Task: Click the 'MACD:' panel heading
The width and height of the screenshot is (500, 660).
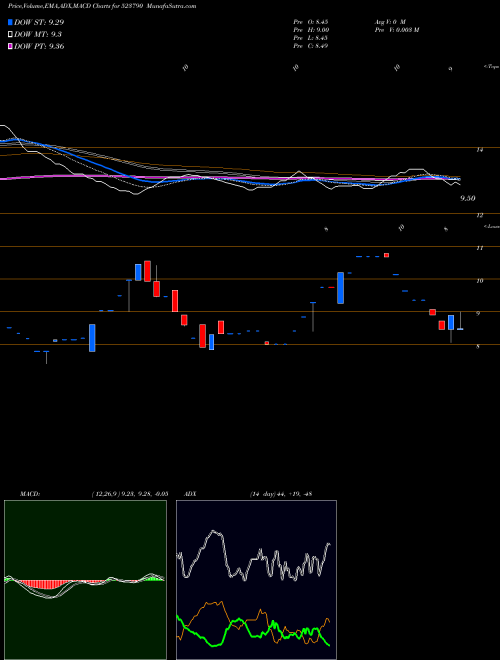Action: [29, 494]
